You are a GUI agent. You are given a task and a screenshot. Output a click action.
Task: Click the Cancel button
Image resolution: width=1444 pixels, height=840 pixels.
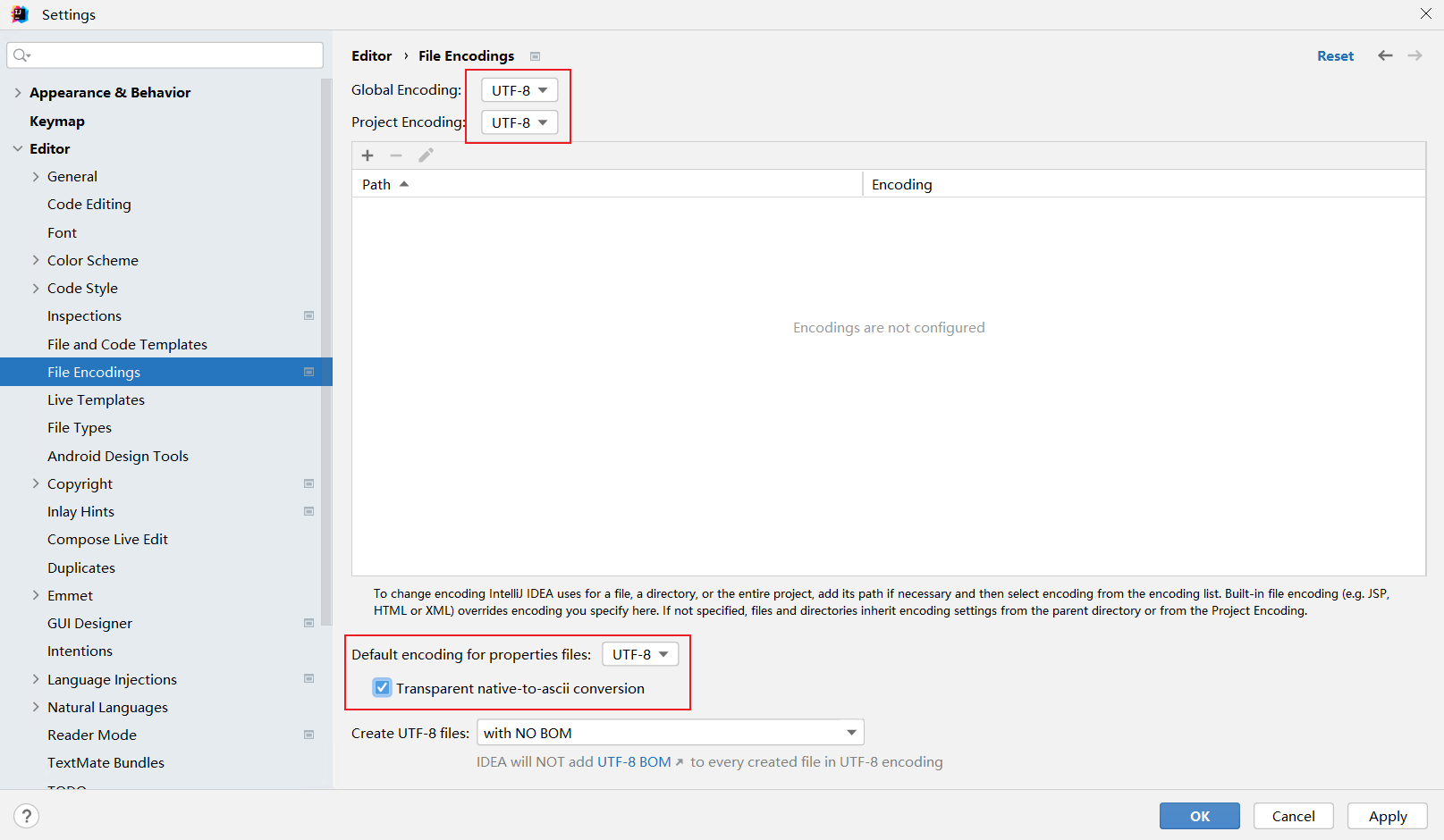(x=1294, y=816)
